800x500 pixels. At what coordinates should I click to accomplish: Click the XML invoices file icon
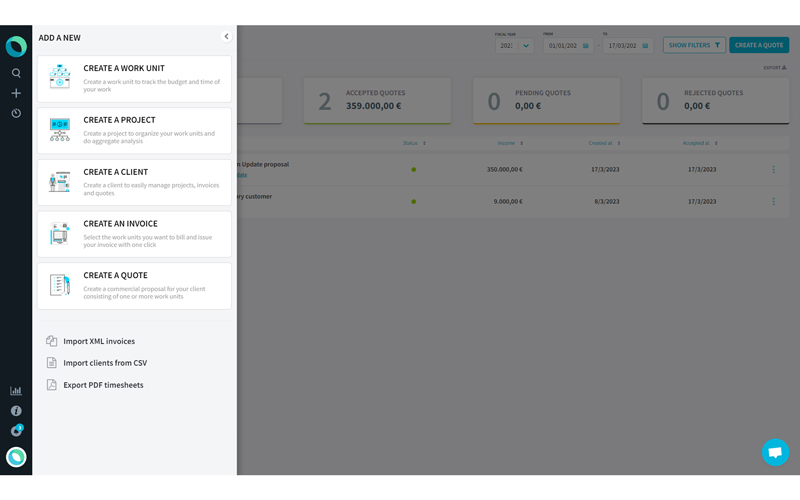(52, 341)
